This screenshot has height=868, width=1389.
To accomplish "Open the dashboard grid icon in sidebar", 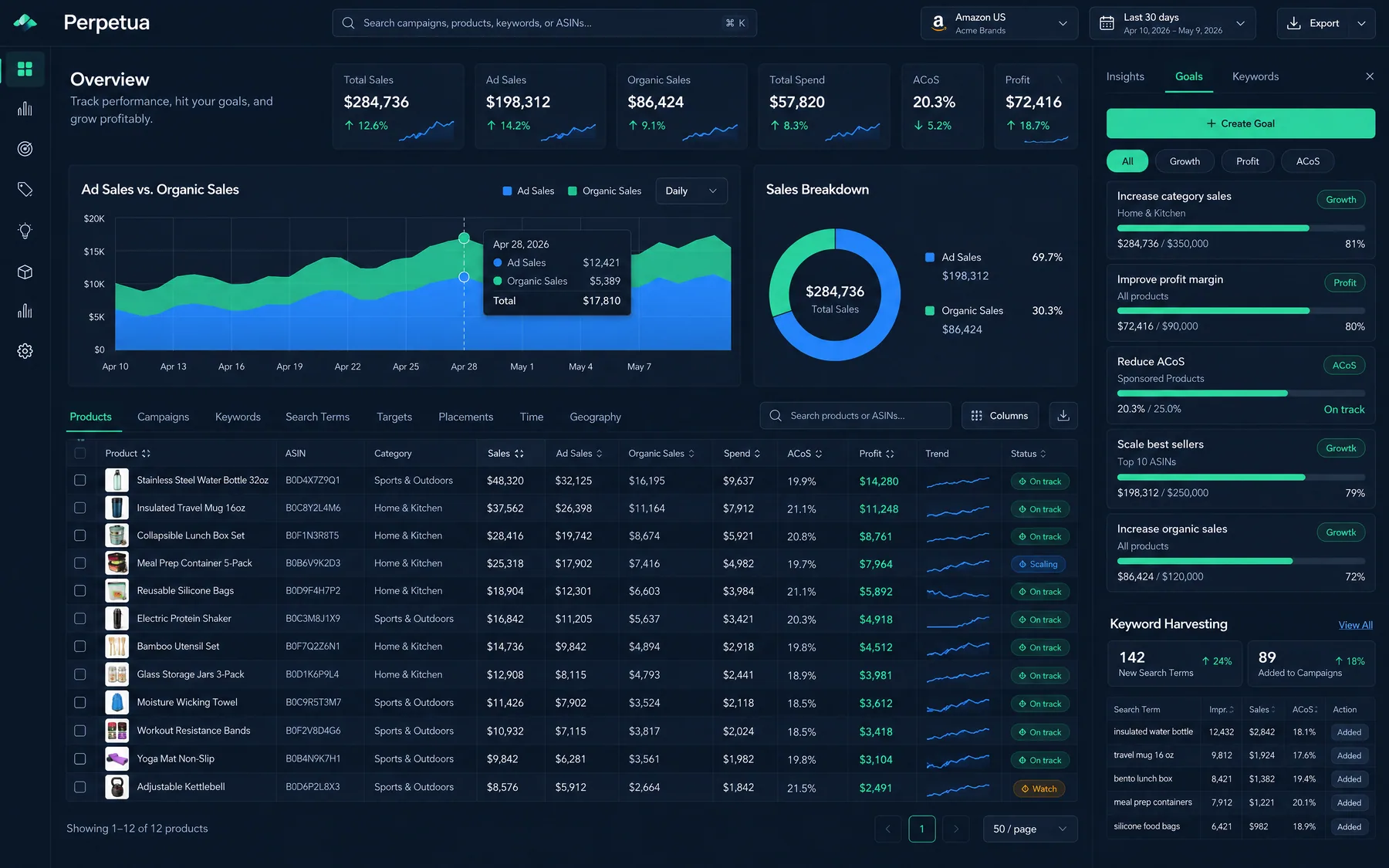I will click(x=25, y=69).
